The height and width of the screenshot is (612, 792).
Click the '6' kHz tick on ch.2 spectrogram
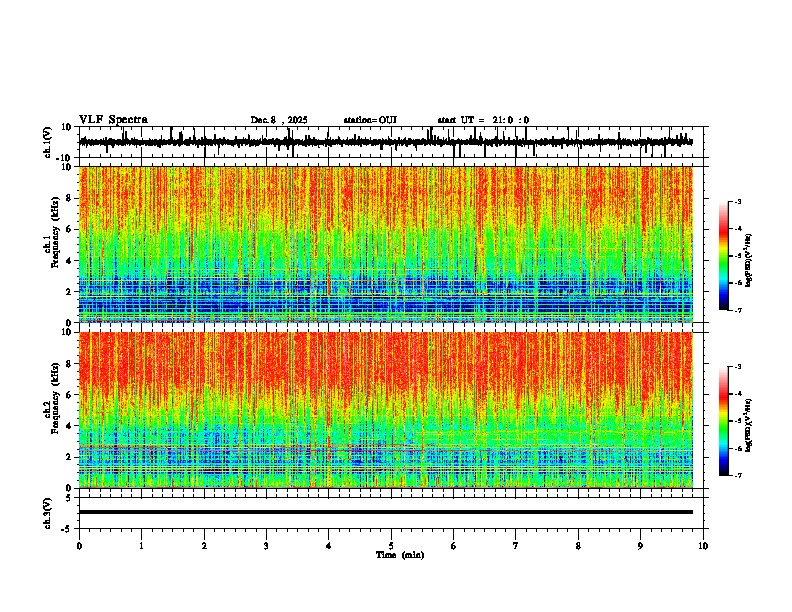(x=70, y=394)
